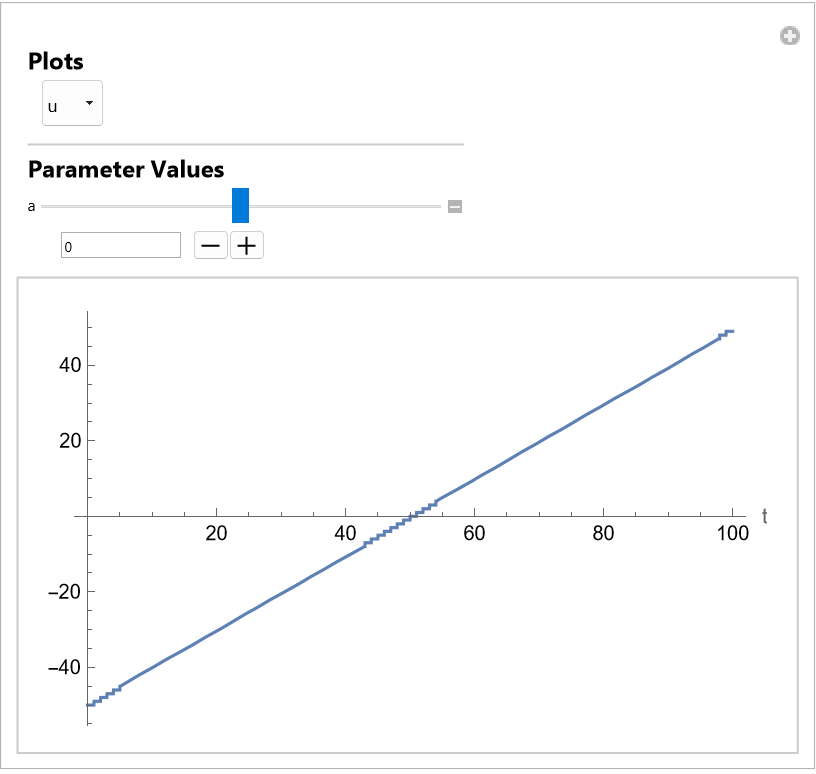
Task: Click the blue curve's start at t=0
Action: [x=90, y=704]
